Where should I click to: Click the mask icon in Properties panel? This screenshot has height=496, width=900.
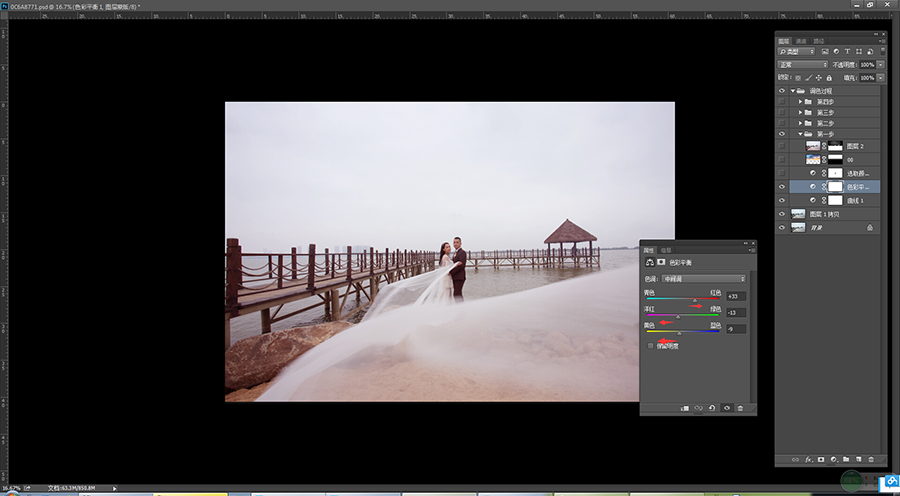(x=661, y=262)
